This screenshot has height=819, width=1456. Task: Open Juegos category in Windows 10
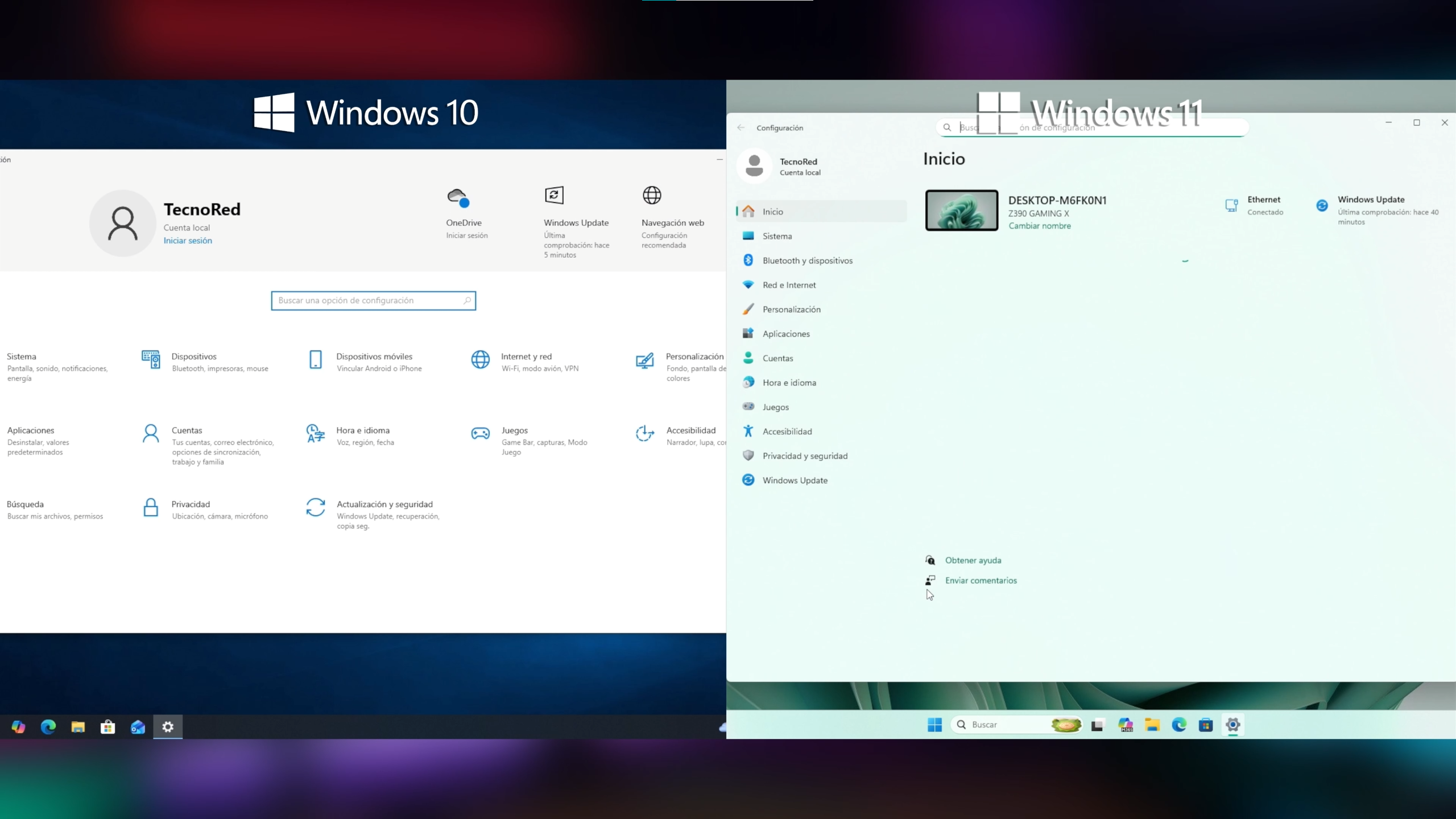pos(530,440)
